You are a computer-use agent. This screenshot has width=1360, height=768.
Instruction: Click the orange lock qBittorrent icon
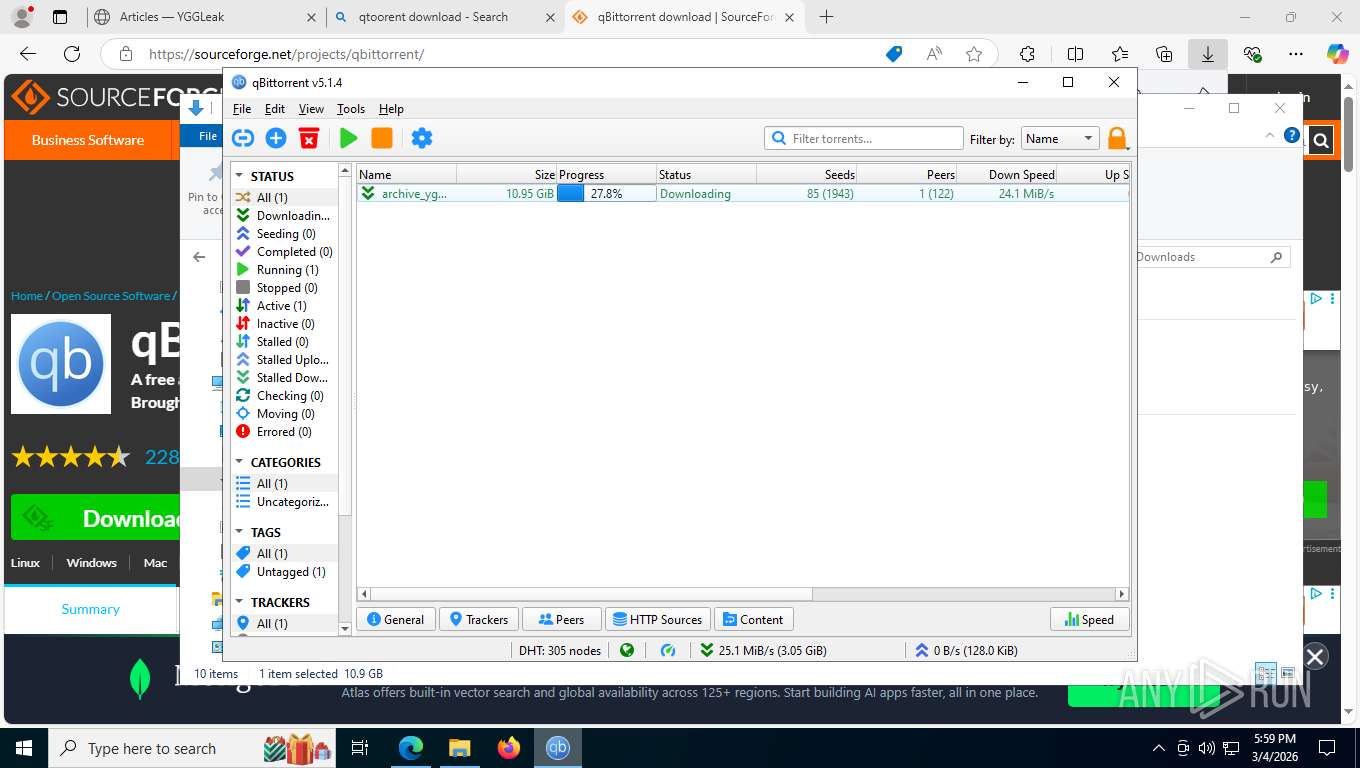pos(1117,139)
